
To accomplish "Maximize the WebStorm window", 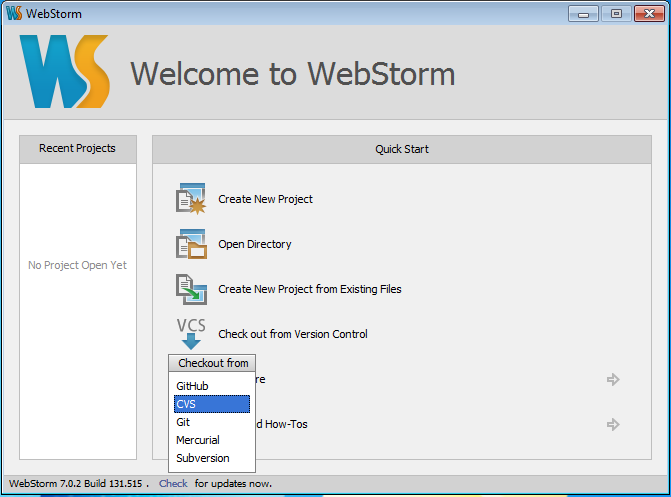I will [x=616, y=14].
